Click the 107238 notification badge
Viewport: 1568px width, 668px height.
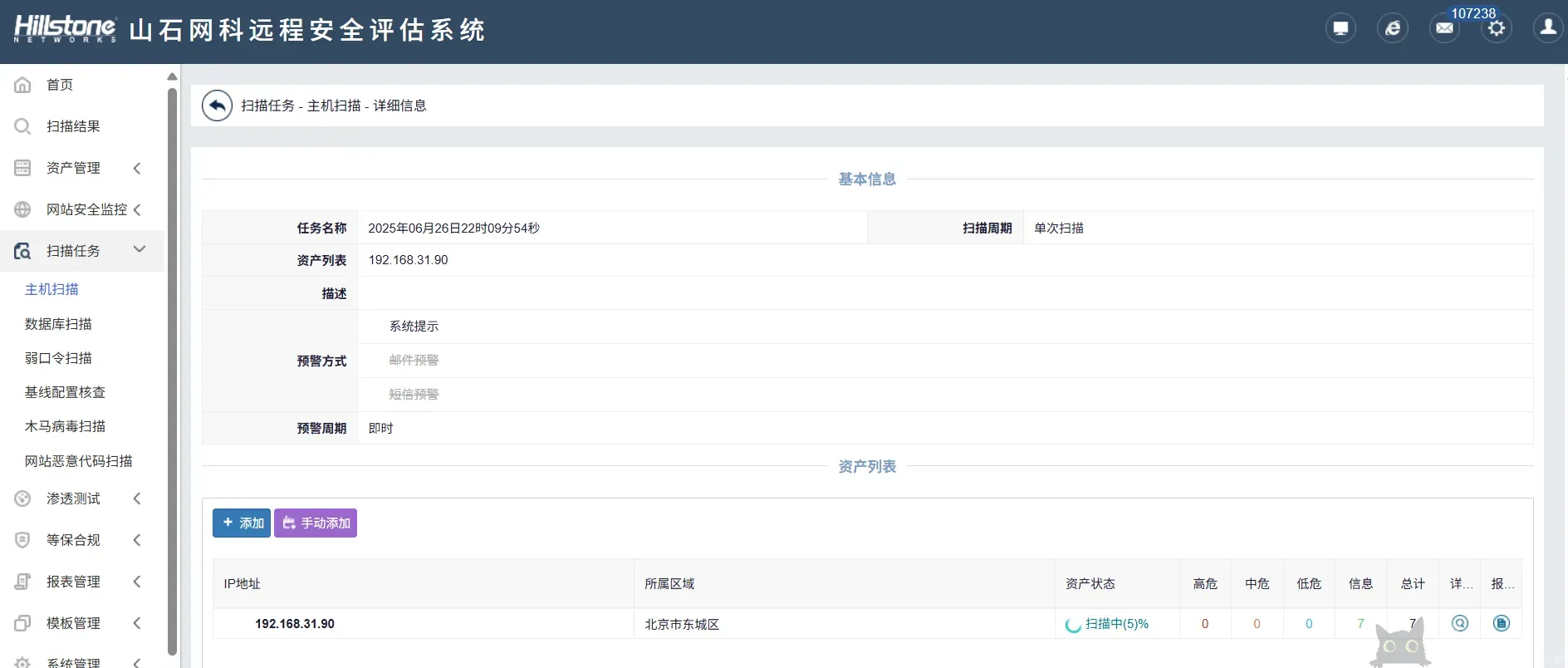click(x=1473, y=13)
